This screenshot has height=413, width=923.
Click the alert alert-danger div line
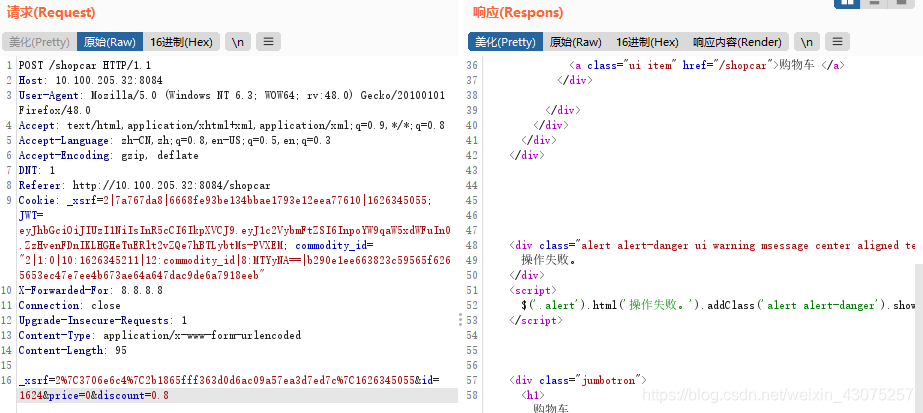712,245
